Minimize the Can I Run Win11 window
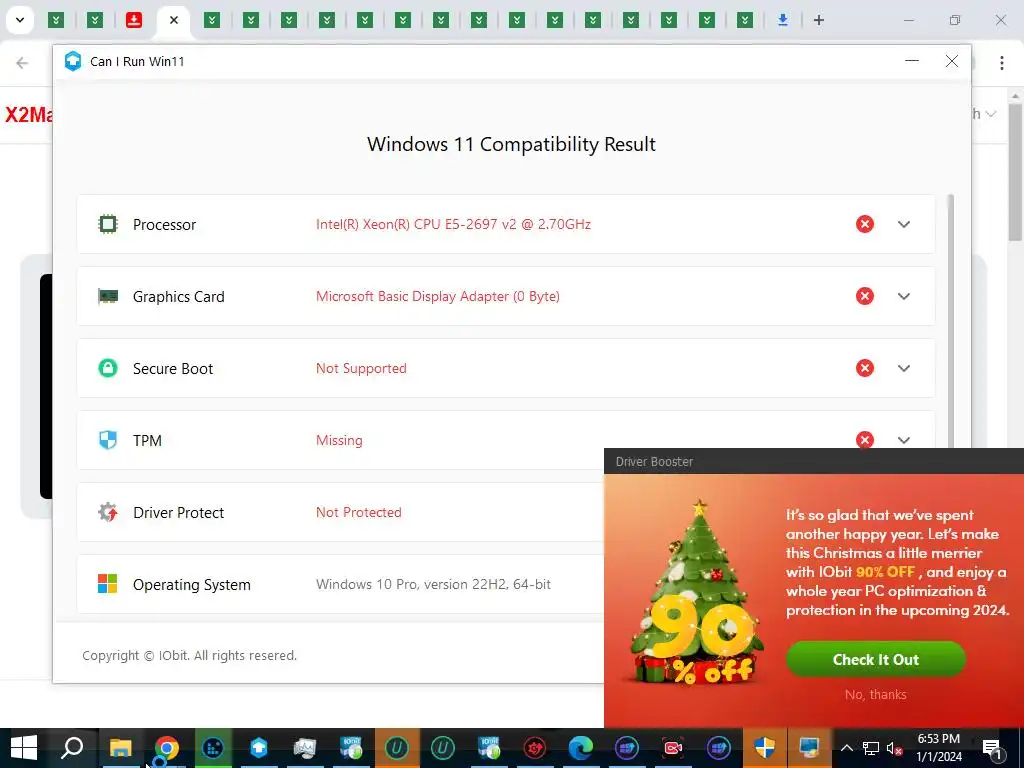The height and width of the screenshot is (768, 1024). coord(912,61)
